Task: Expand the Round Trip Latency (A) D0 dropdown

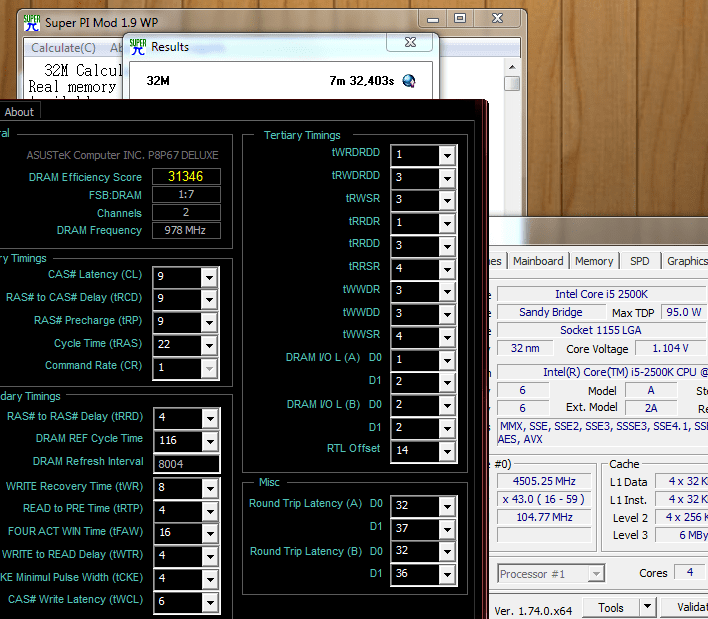Action: click(447, 507)
